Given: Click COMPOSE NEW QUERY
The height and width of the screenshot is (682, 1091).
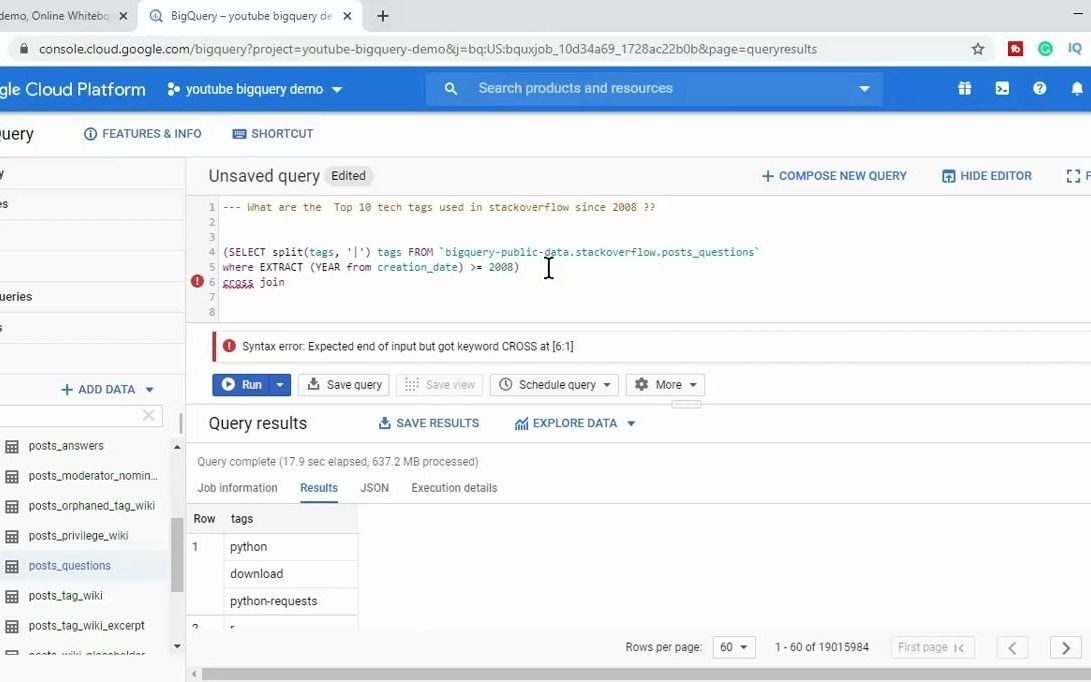Looking at the screenshot, I should point(834,176).
